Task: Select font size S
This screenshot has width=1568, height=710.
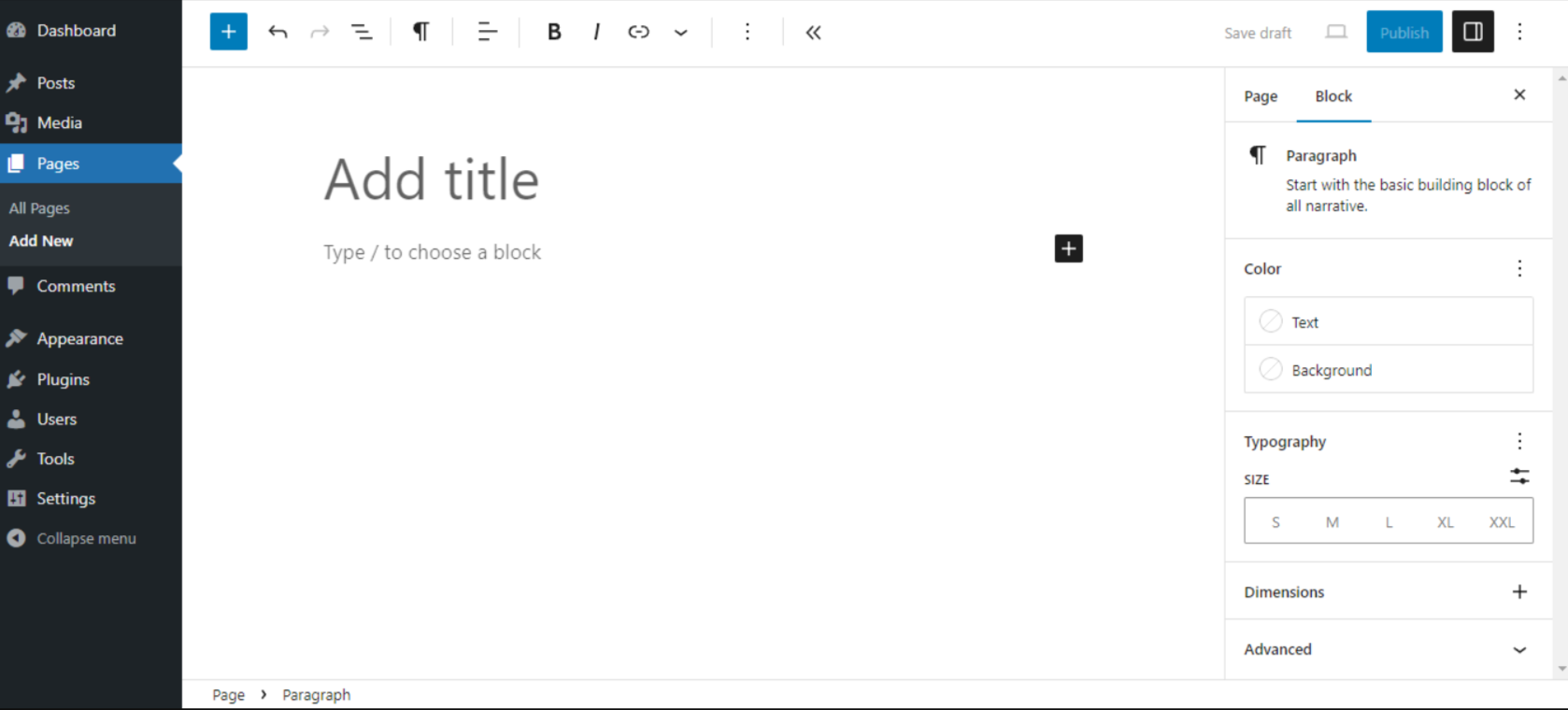Action: [x=1276, y=522]
